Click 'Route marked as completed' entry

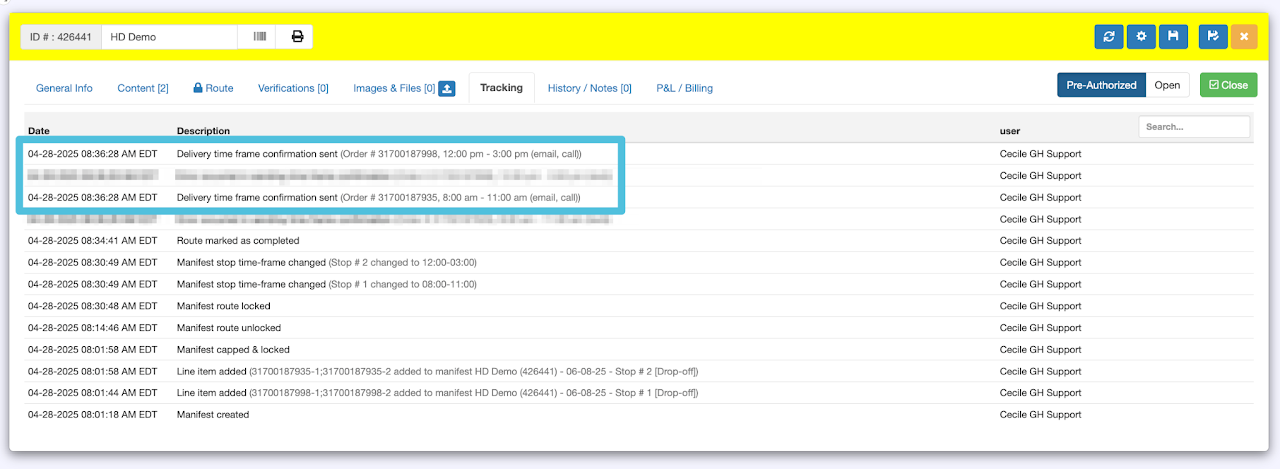pos(238,241)
